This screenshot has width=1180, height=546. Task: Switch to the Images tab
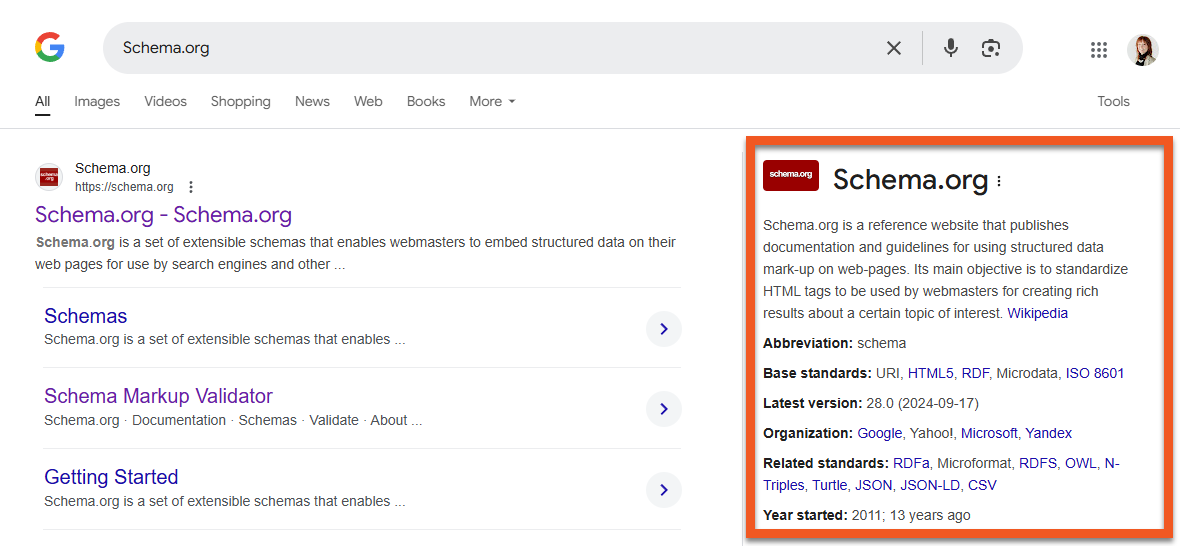97,101
